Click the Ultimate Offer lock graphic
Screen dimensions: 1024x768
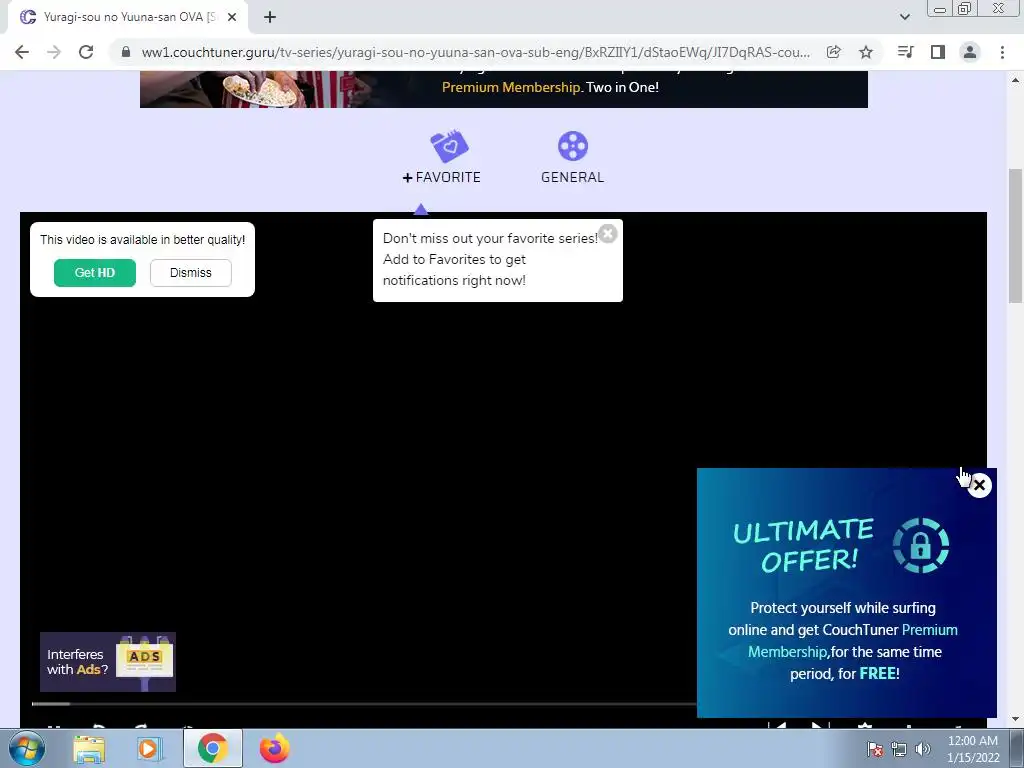(921, 545)
